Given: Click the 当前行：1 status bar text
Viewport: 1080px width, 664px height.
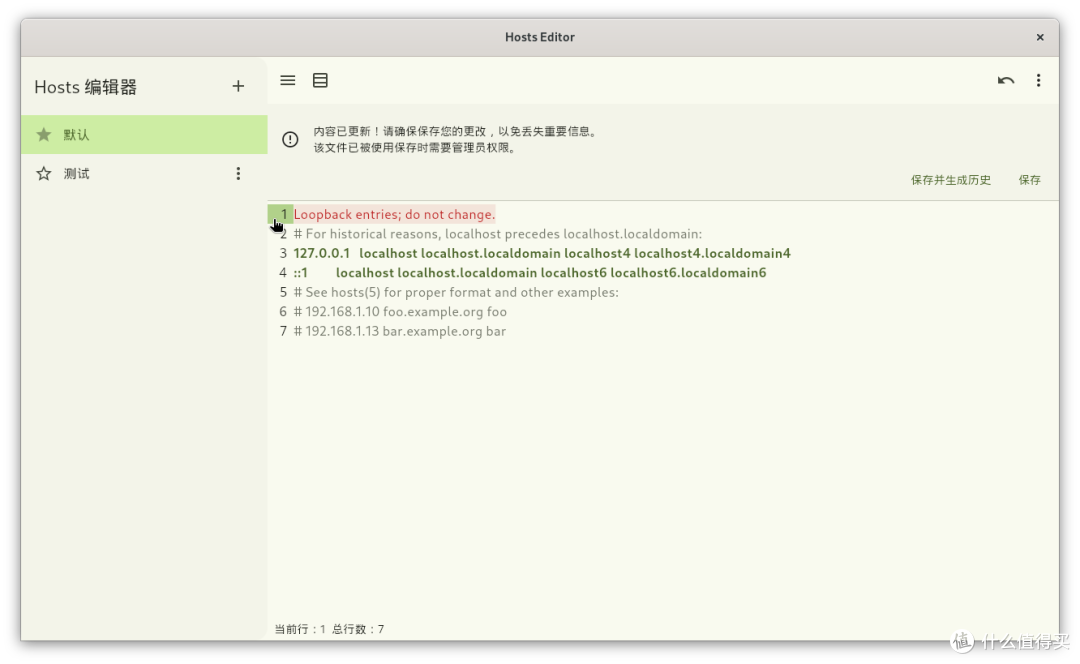Looking at the screenshot, I should (x=300, y=629).
